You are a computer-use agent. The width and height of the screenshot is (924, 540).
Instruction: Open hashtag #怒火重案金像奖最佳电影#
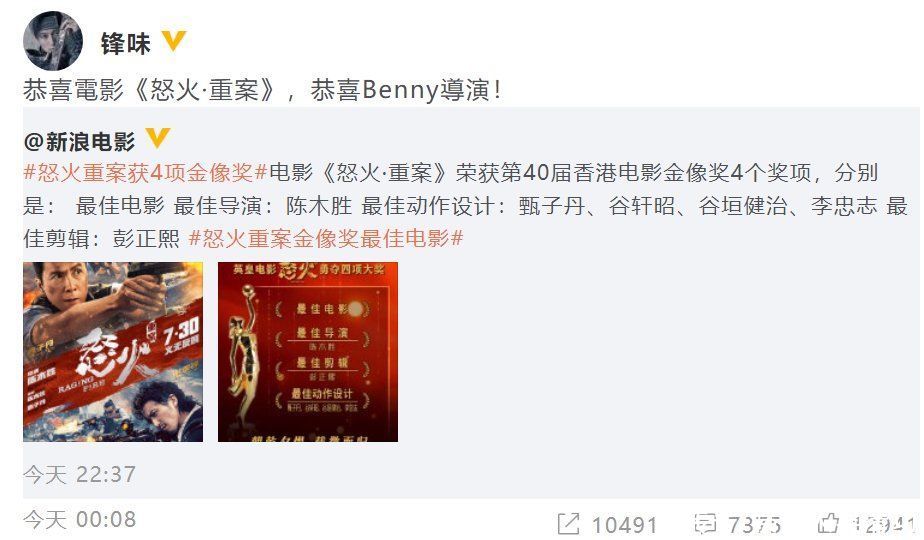(326, 238)
